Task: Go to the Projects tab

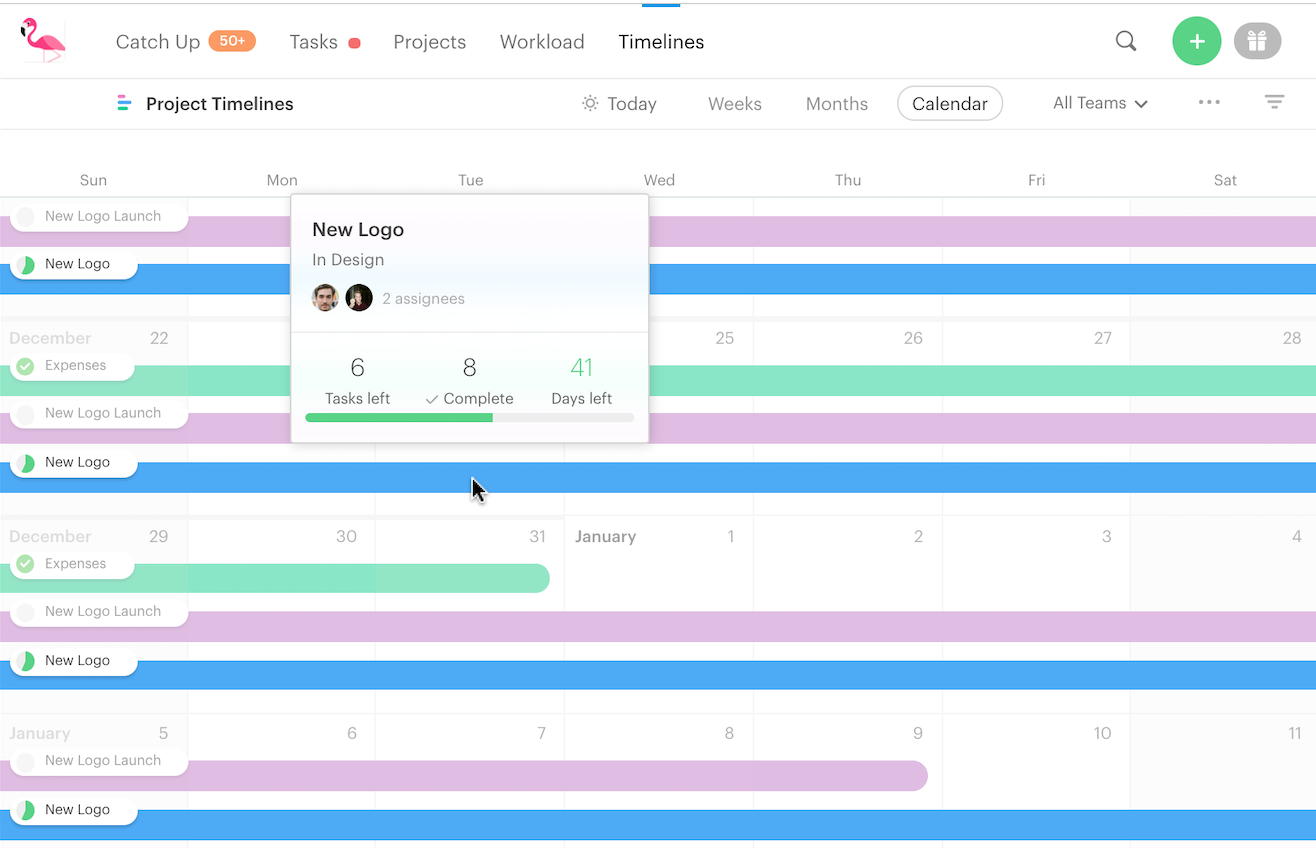Action: pos(430,42)
